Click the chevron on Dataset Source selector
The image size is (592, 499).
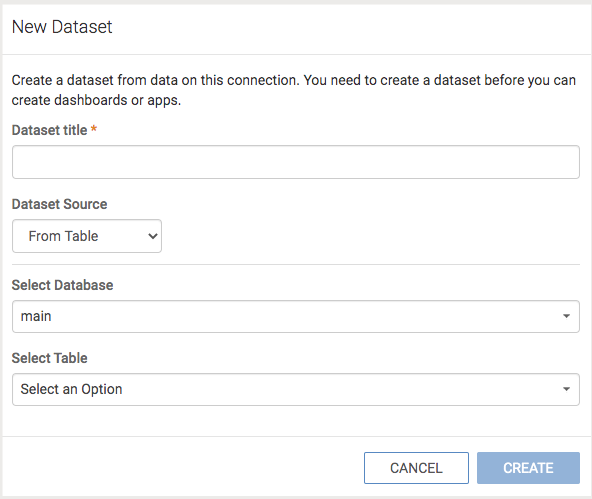(x=153, y=236)
